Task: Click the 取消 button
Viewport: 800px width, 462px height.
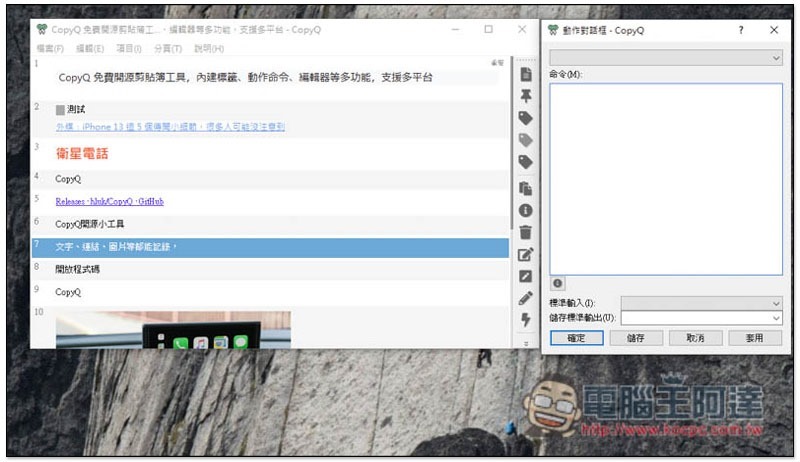Action: tap(695, 338)
